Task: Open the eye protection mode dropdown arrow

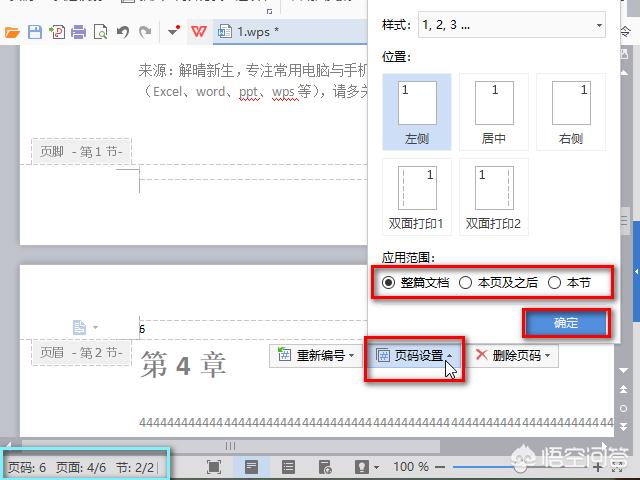Action: pos(376,467)
